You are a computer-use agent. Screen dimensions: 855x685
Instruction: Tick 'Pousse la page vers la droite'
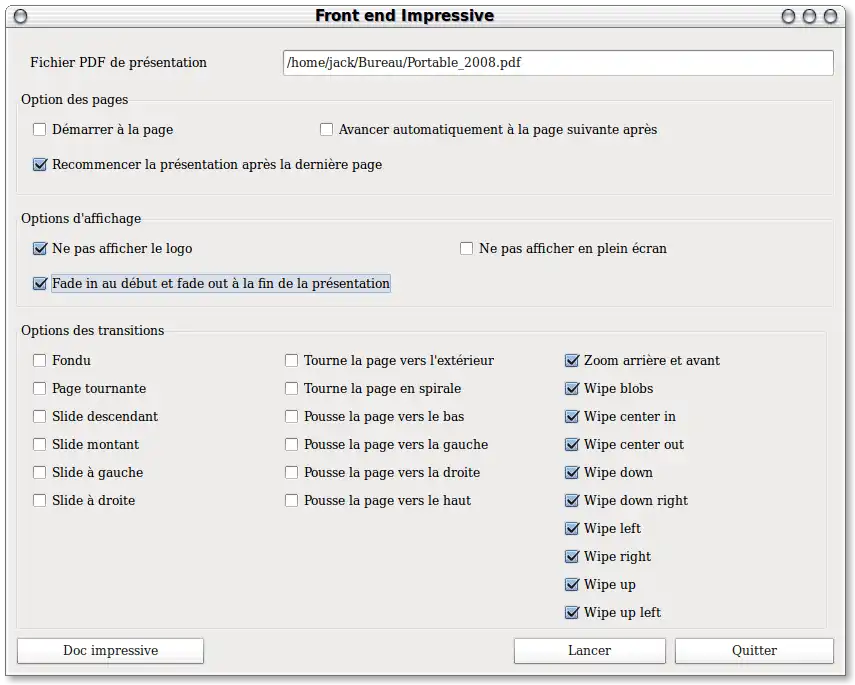[291, 472]
